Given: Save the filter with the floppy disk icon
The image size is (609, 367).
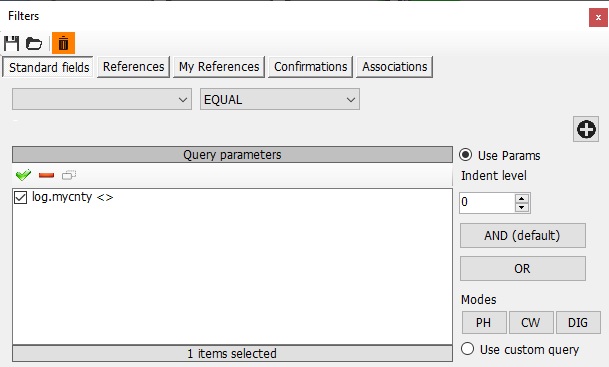Looking at the screenshot, I should click(x=12, y=43).
